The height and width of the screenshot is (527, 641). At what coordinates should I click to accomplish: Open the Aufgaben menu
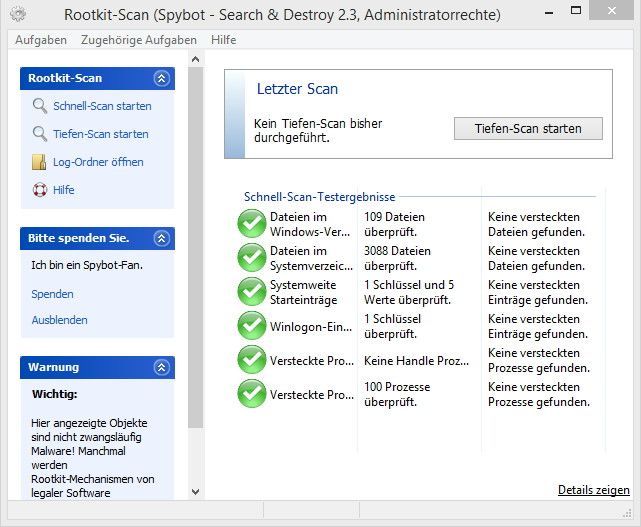(x=41, y=40)
